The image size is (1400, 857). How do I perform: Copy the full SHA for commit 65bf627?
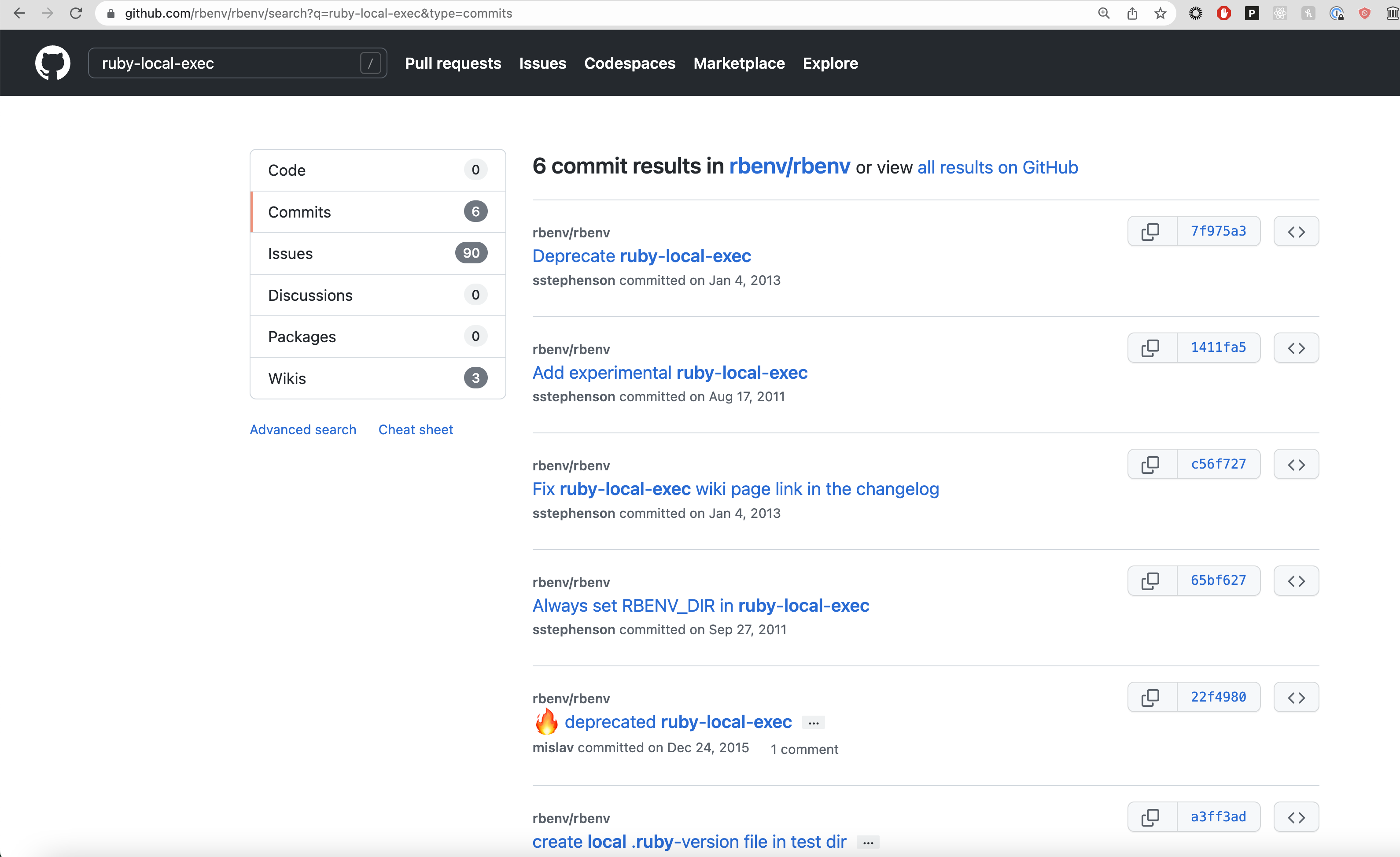coord(1152,581)
